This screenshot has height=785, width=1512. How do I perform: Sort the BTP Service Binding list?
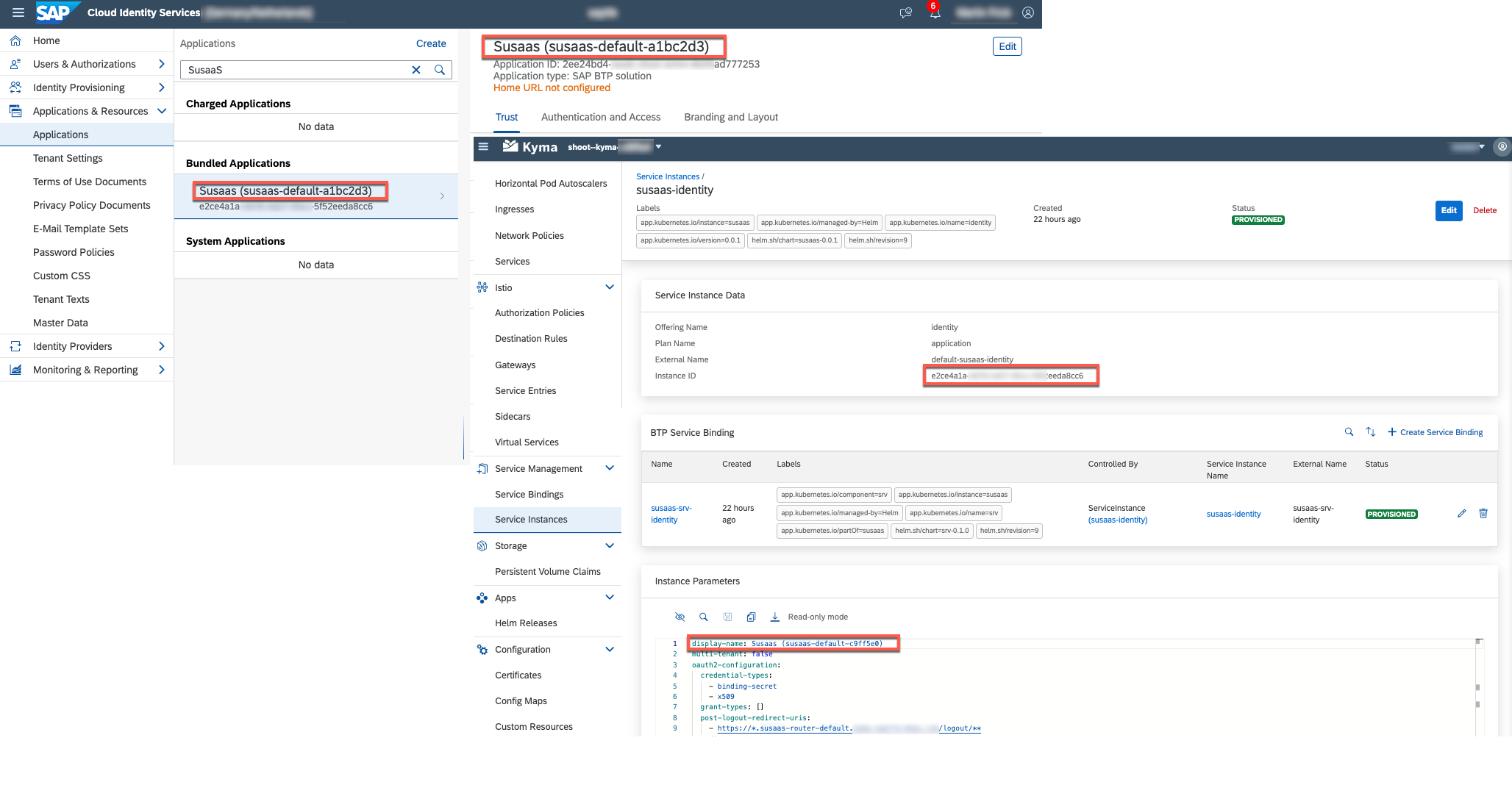[1371, 432]
